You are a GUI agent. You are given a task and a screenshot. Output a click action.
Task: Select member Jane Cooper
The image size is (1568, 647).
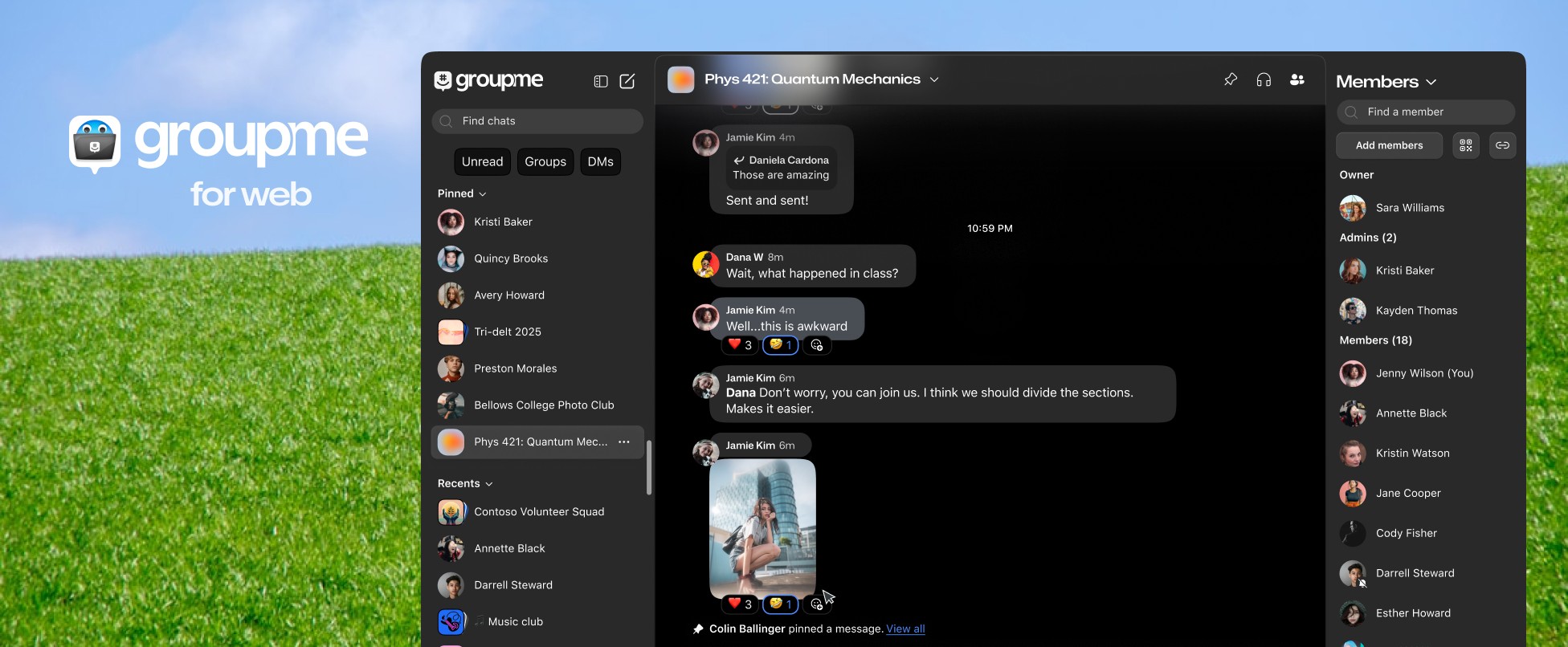[1426, 494]
